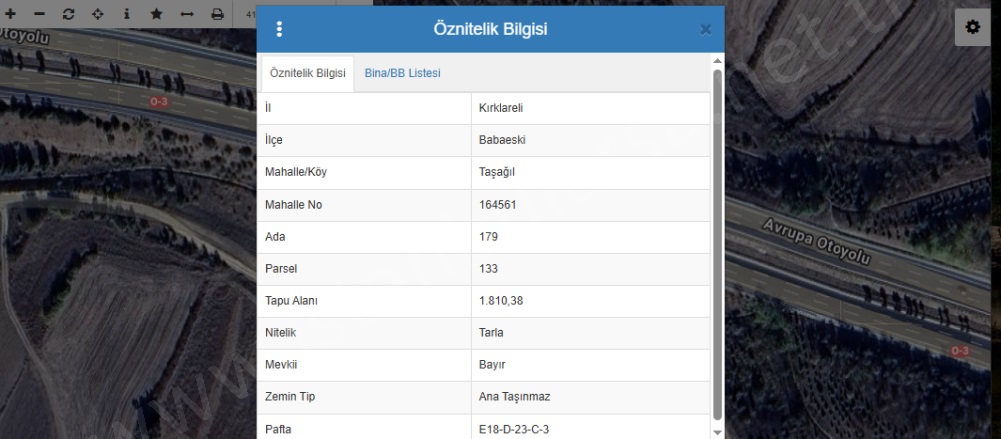Select the value Kırklareli
The image size is (1001, 439).
pyautogui.click(x=501, y=108)
